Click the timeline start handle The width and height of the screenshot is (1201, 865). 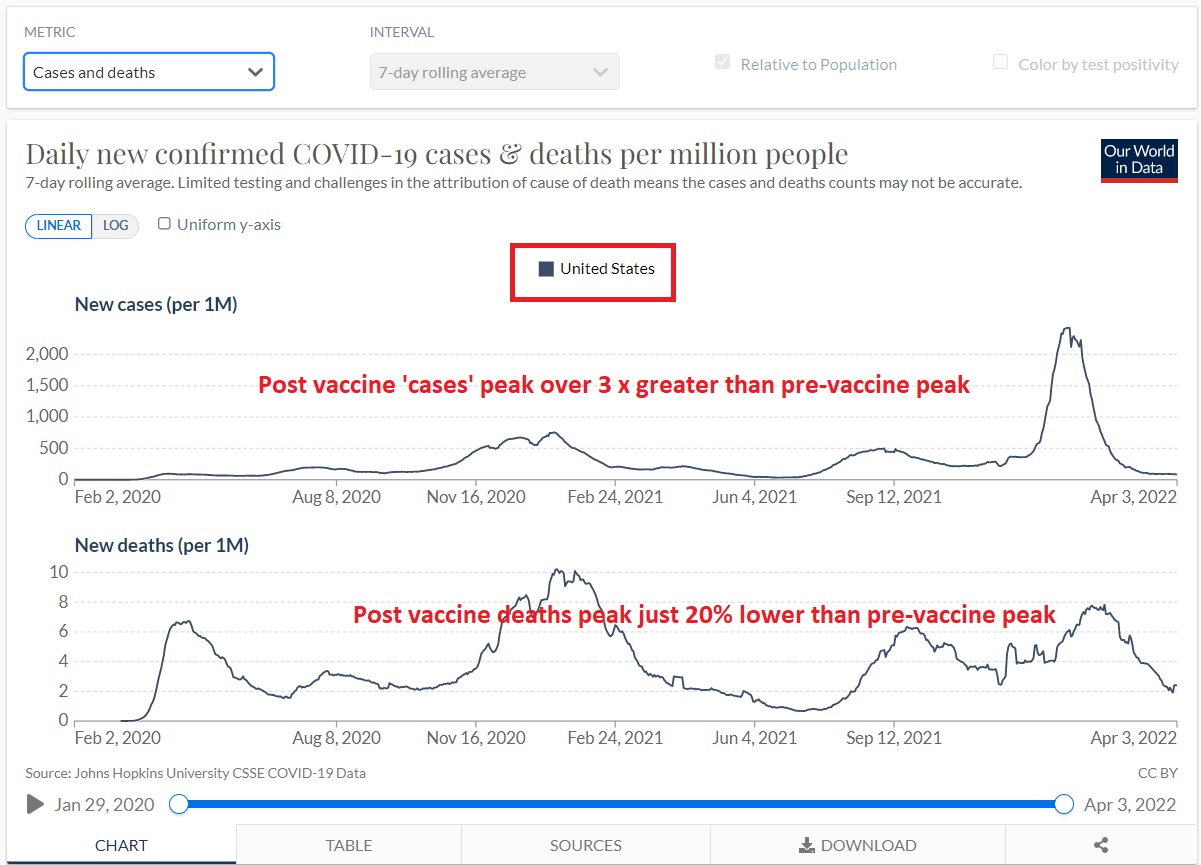(x=179, y=804)
